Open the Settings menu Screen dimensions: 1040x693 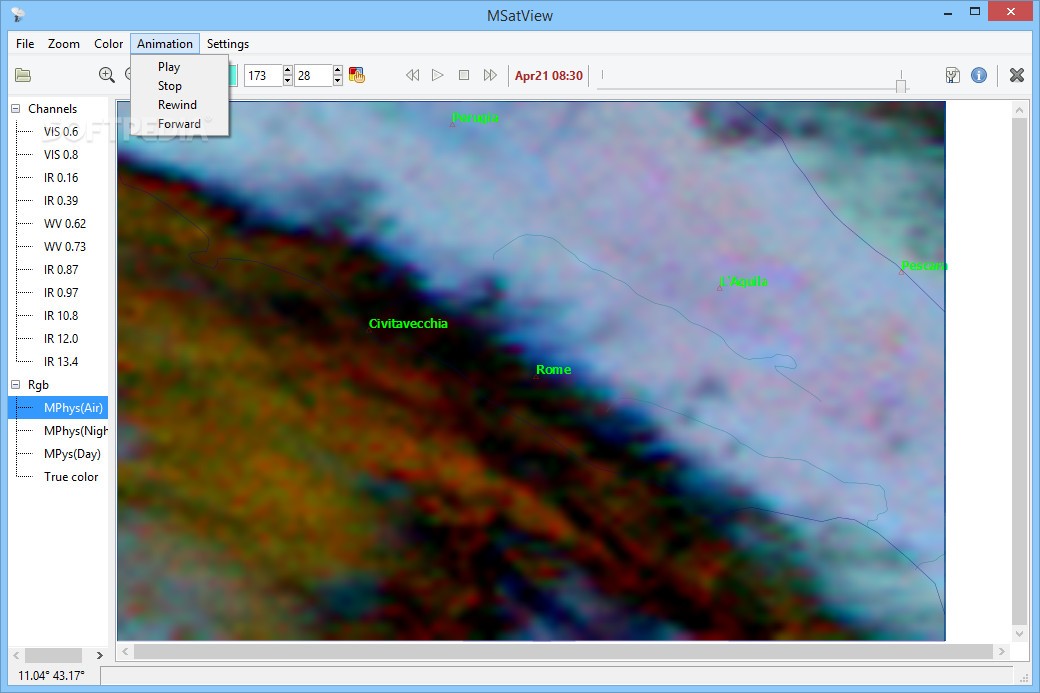[x=228, y=44]
